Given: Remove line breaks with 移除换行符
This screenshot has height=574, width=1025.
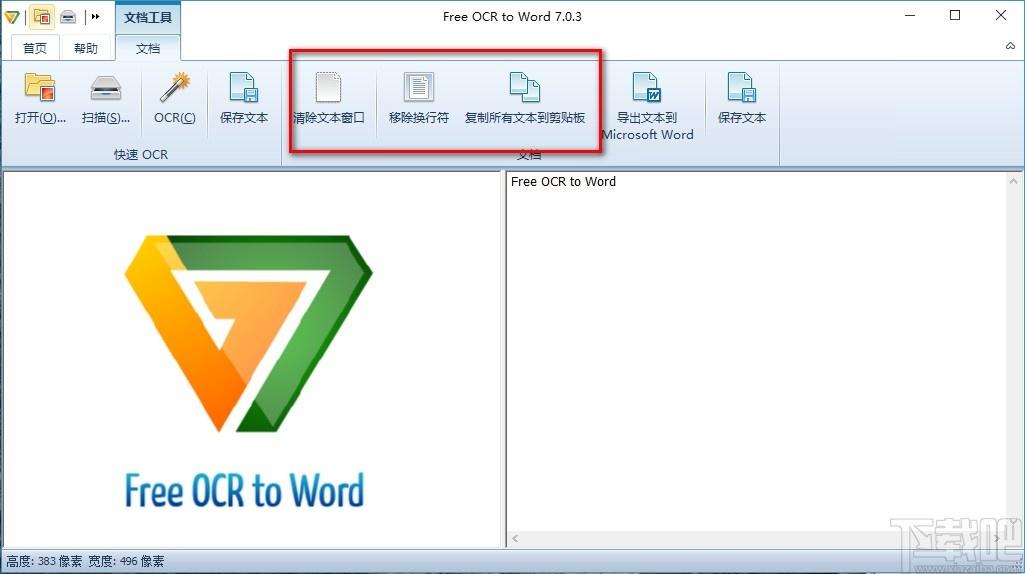Looking at the screenshot, I should tap(418, 98).
